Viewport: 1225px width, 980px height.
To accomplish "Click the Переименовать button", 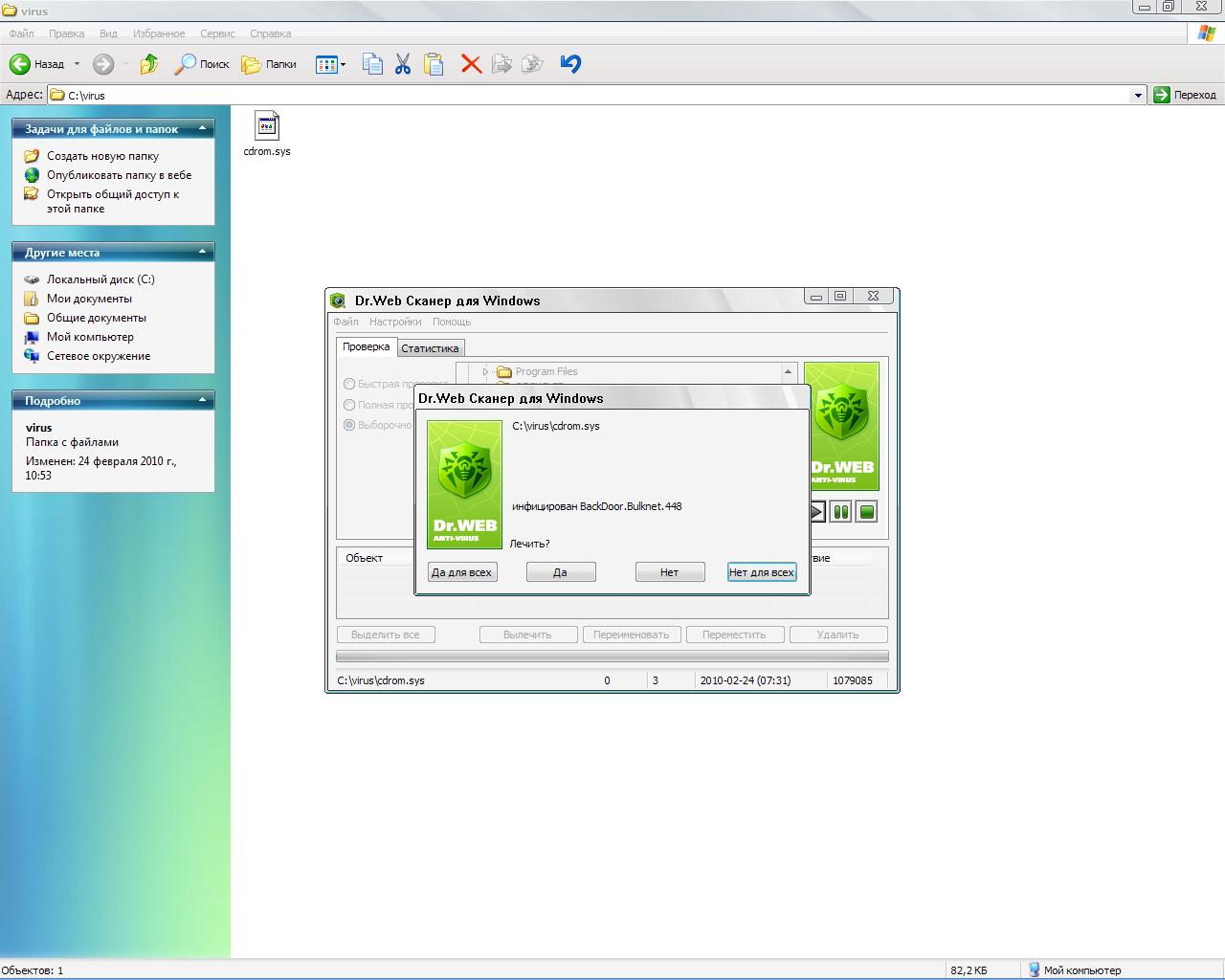I will coord(632,635).
